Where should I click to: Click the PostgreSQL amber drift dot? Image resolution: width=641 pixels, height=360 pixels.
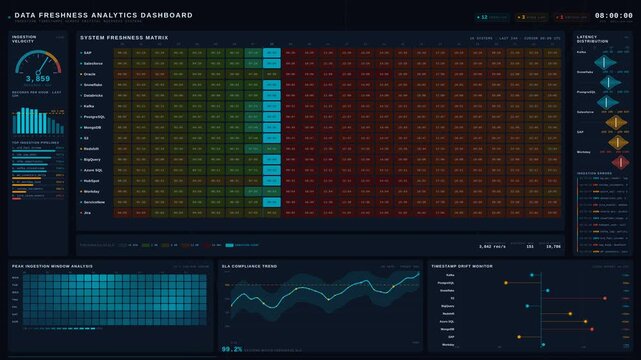coord(506,283)
